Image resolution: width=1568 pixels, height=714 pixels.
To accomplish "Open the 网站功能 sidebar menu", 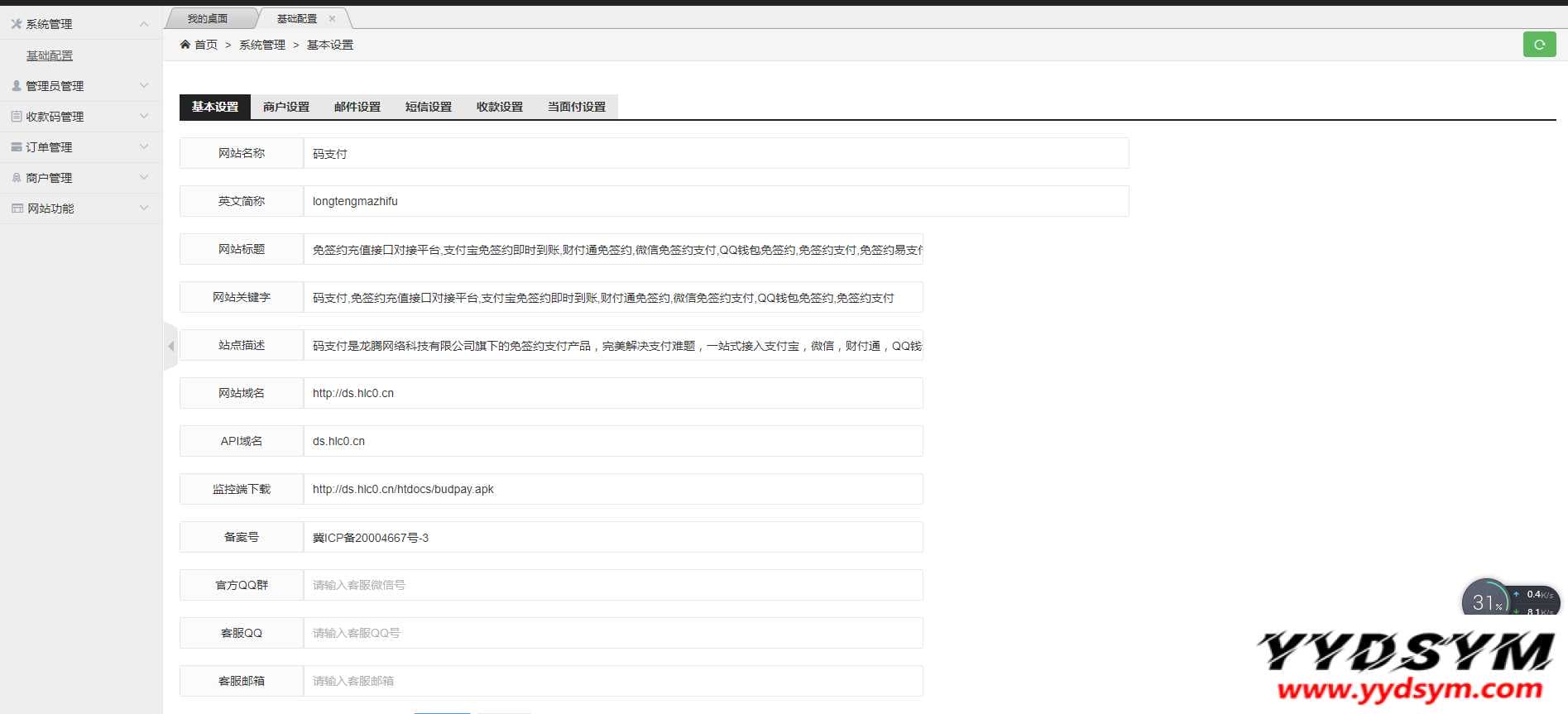I will [x=81, y=208].
